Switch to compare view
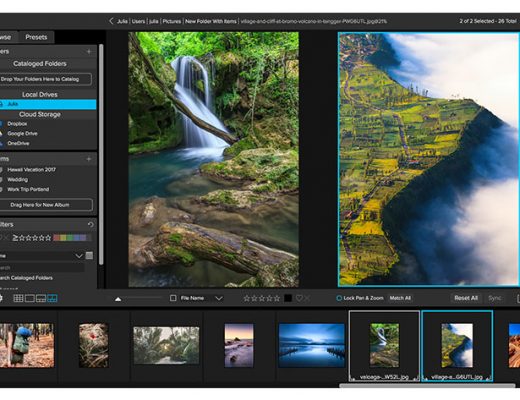The image size is (520, 400). pos(52,298)
